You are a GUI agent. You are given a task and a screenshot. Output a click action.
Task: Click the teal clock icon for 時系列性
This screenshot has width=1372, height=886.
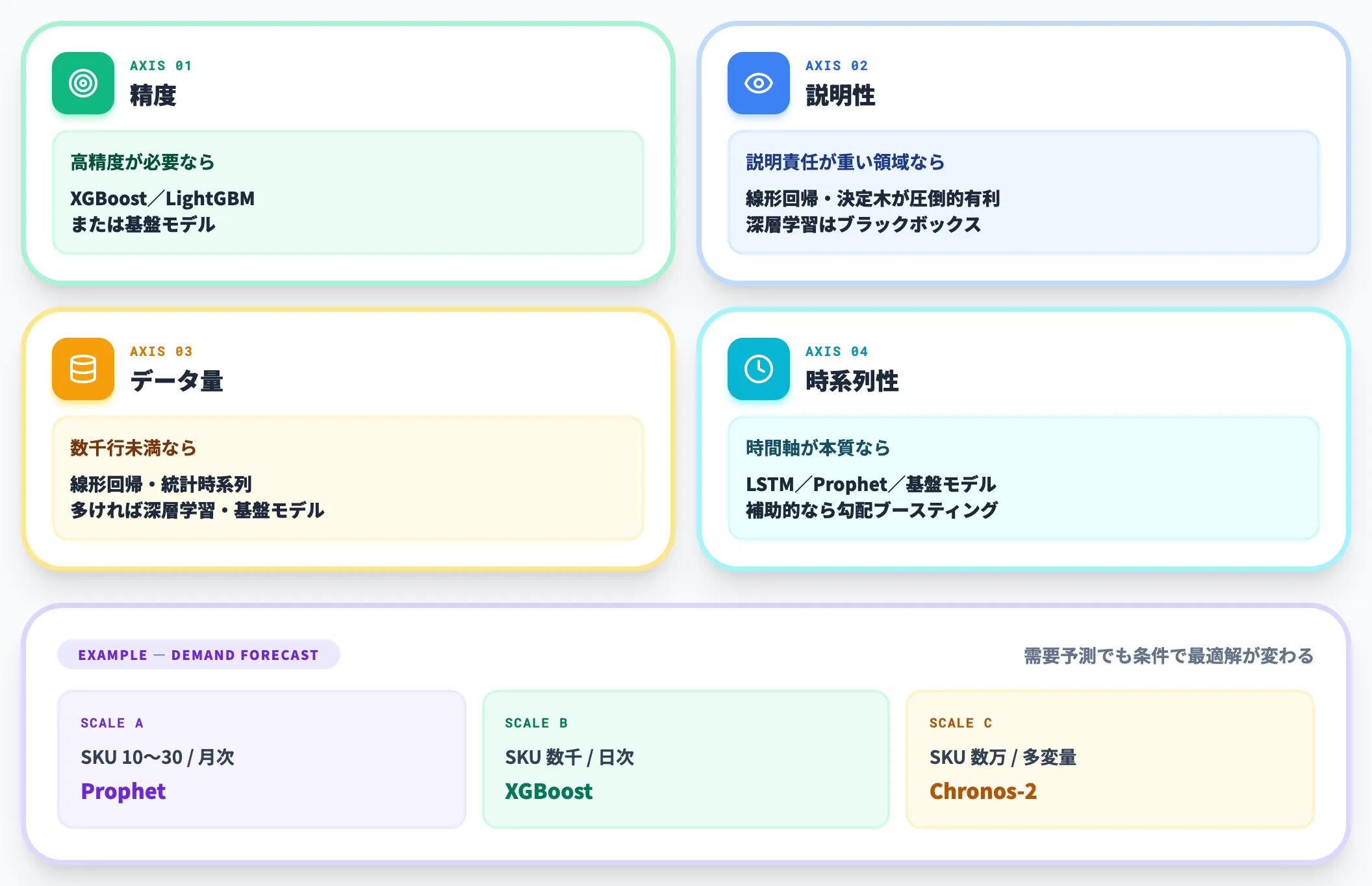point(759,369)
